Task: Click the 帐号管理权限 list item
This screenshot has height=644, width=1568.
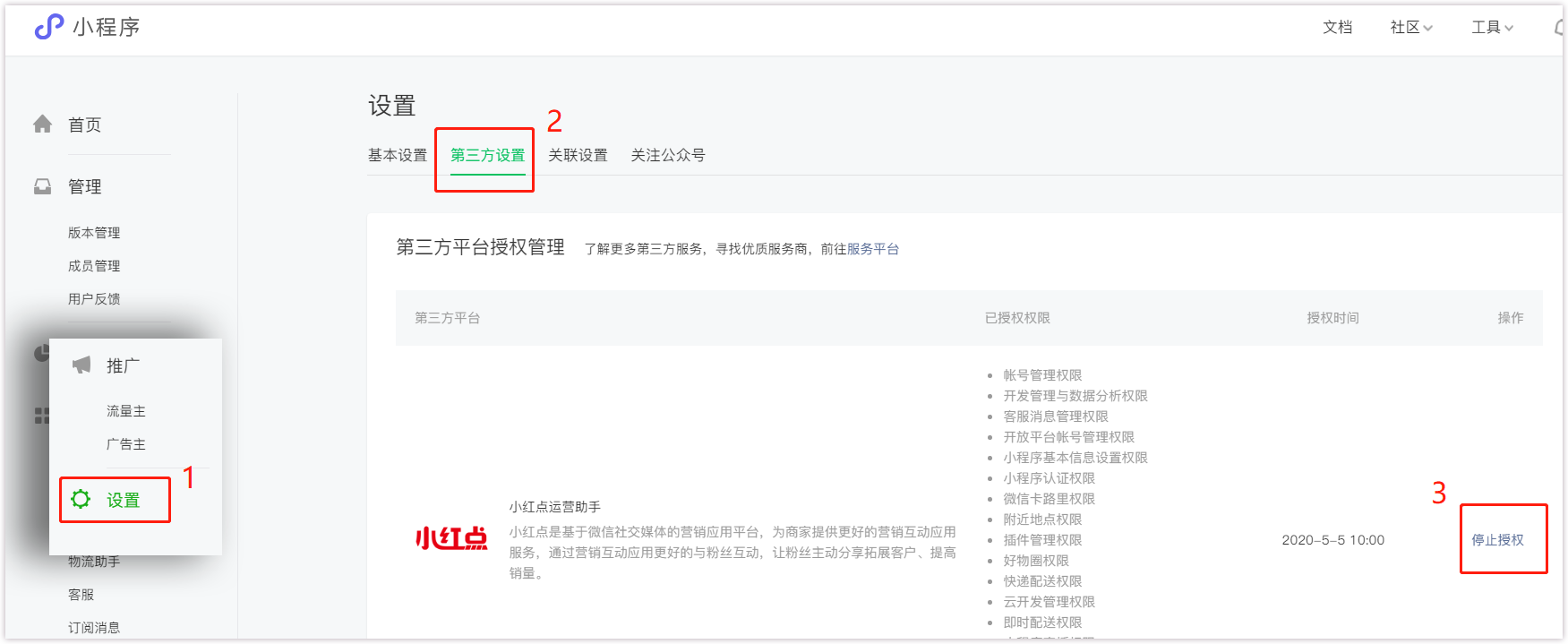Action: [1042, 375]
